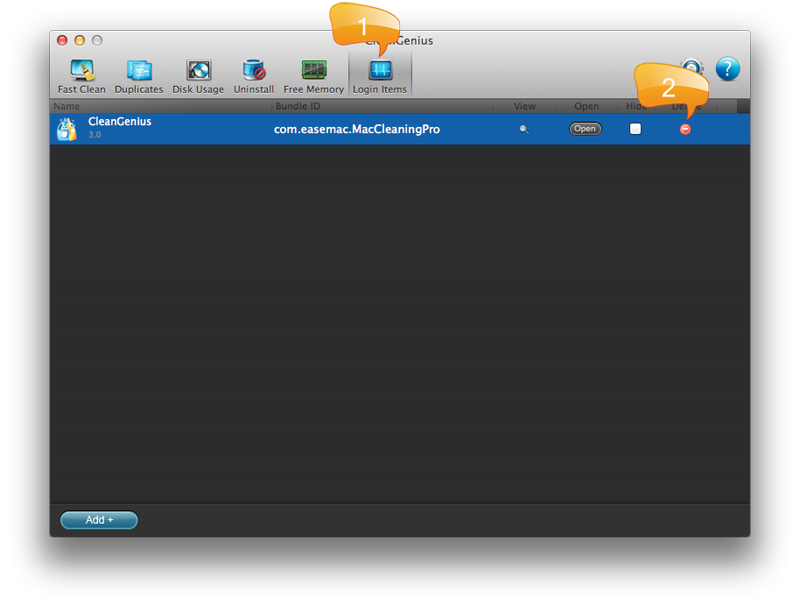Minimize the window with the yellow button
Screen dimensions: 800x606
(x=80, y=40)
